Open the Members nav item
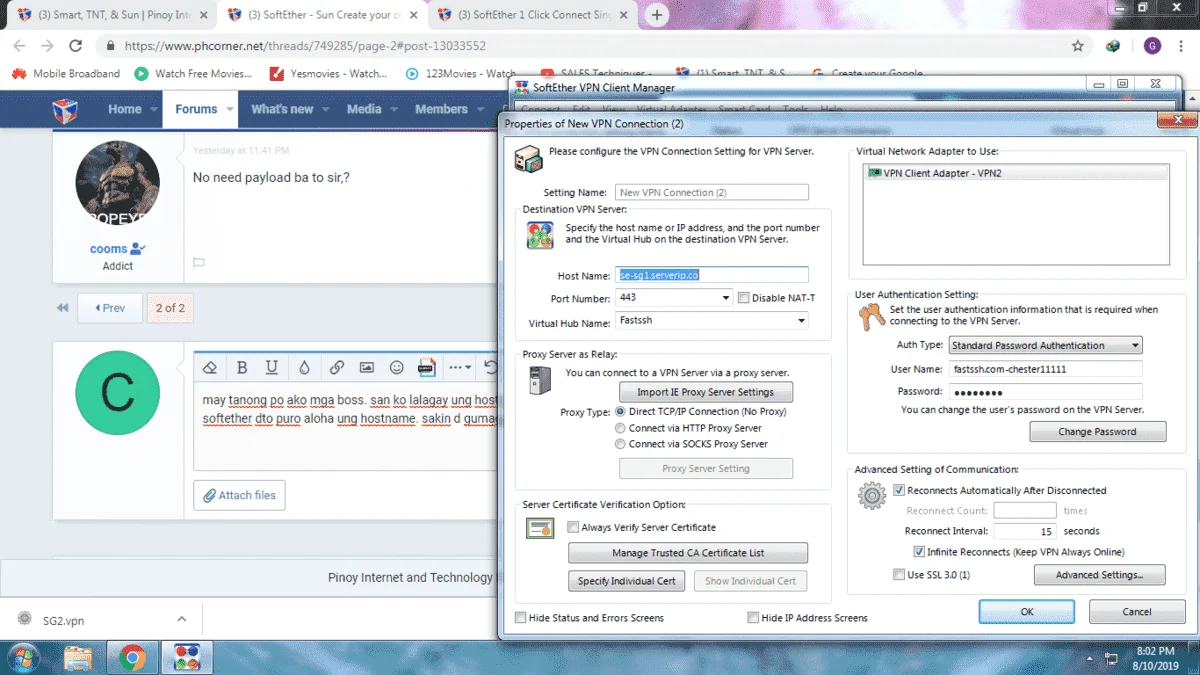 pos(441,109)
